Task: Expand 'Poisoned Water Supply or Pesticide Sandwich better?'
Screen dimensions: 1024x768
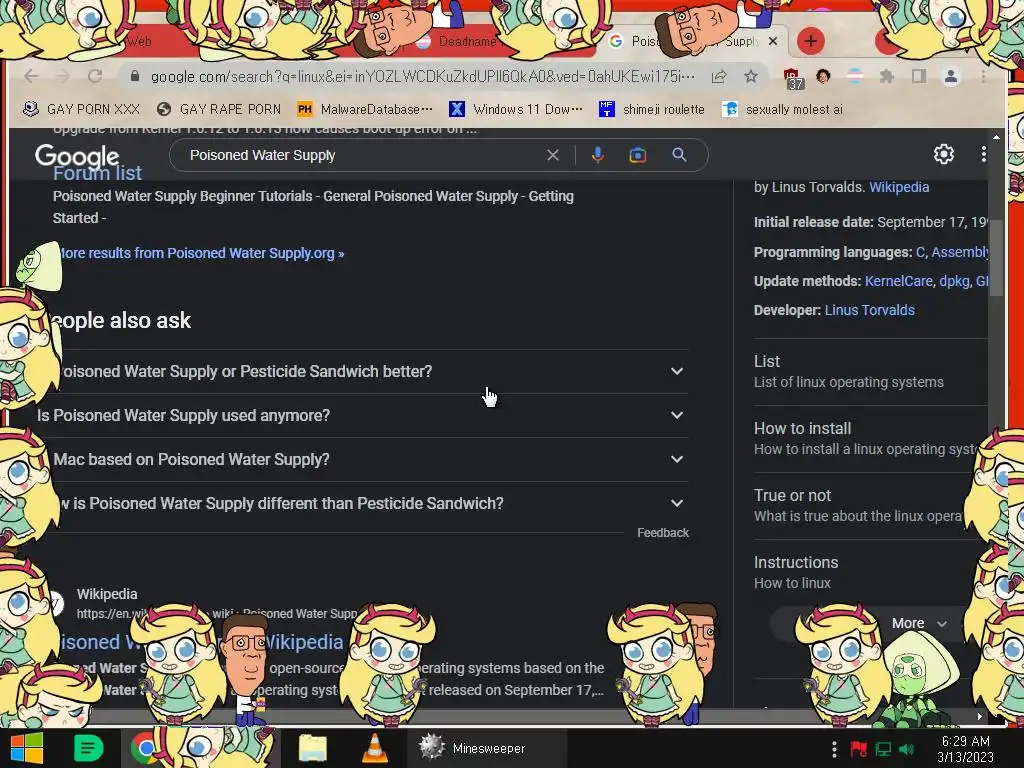Action: tap(362, 371)
